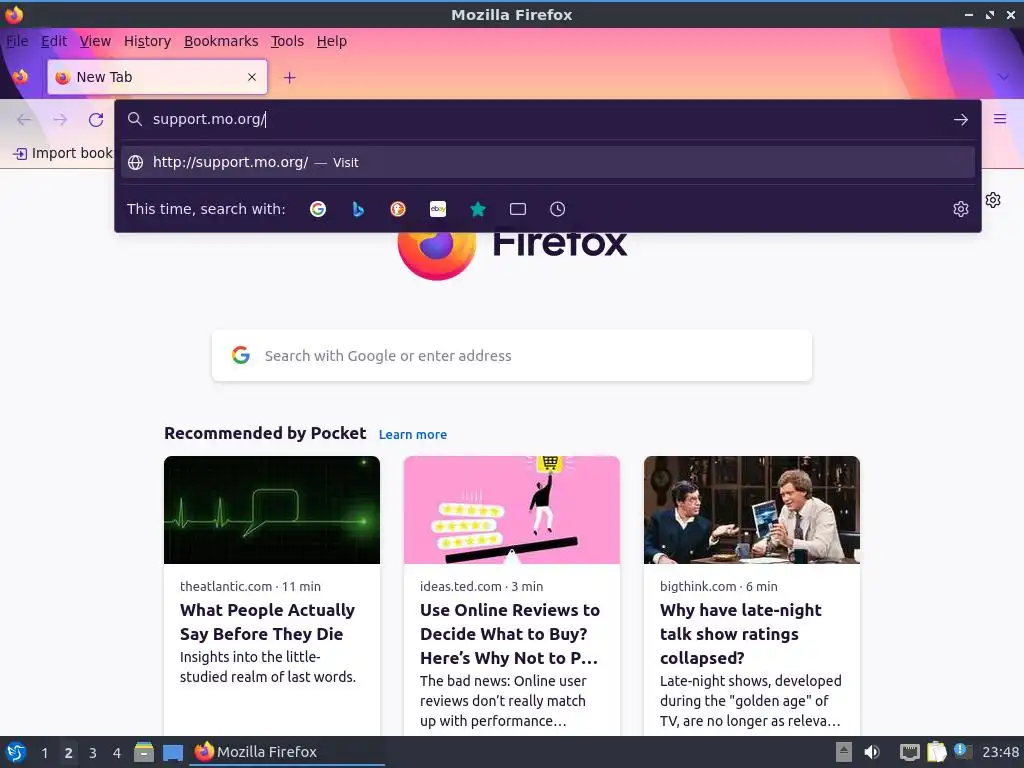
Task: Open the Firefox application hamburger menu
Action: click(x=1000, y=119)
